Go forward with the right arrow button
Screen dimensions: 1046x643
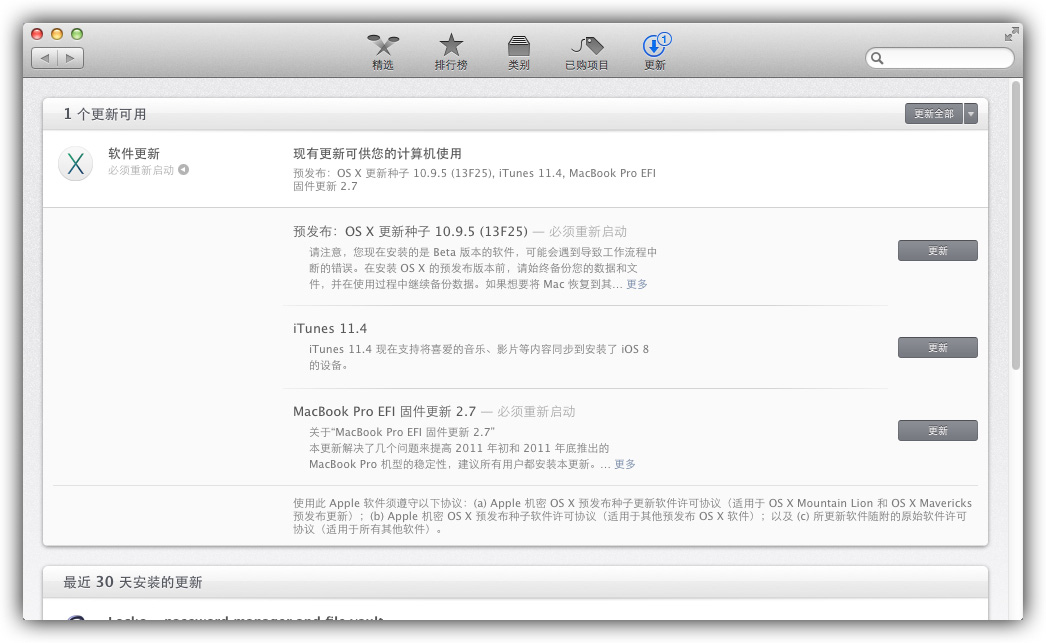click(x=71, y=58)
